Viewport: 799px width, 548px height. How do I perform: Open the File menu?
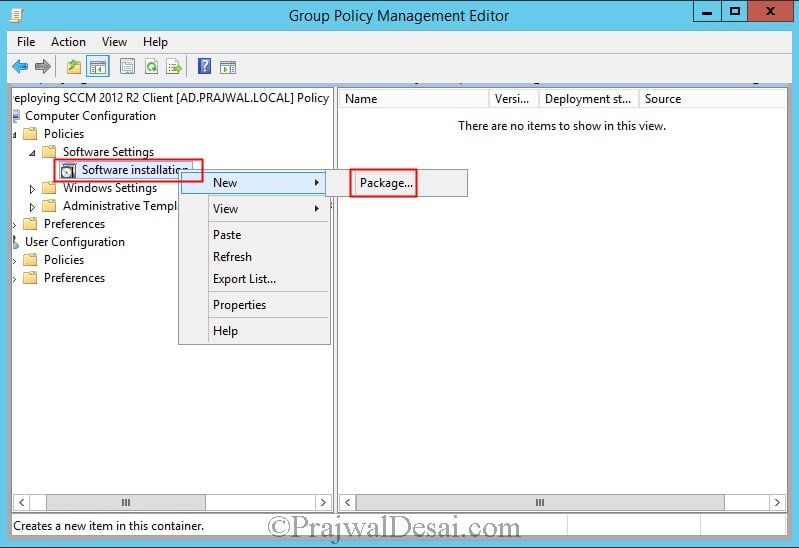point(26,42)
